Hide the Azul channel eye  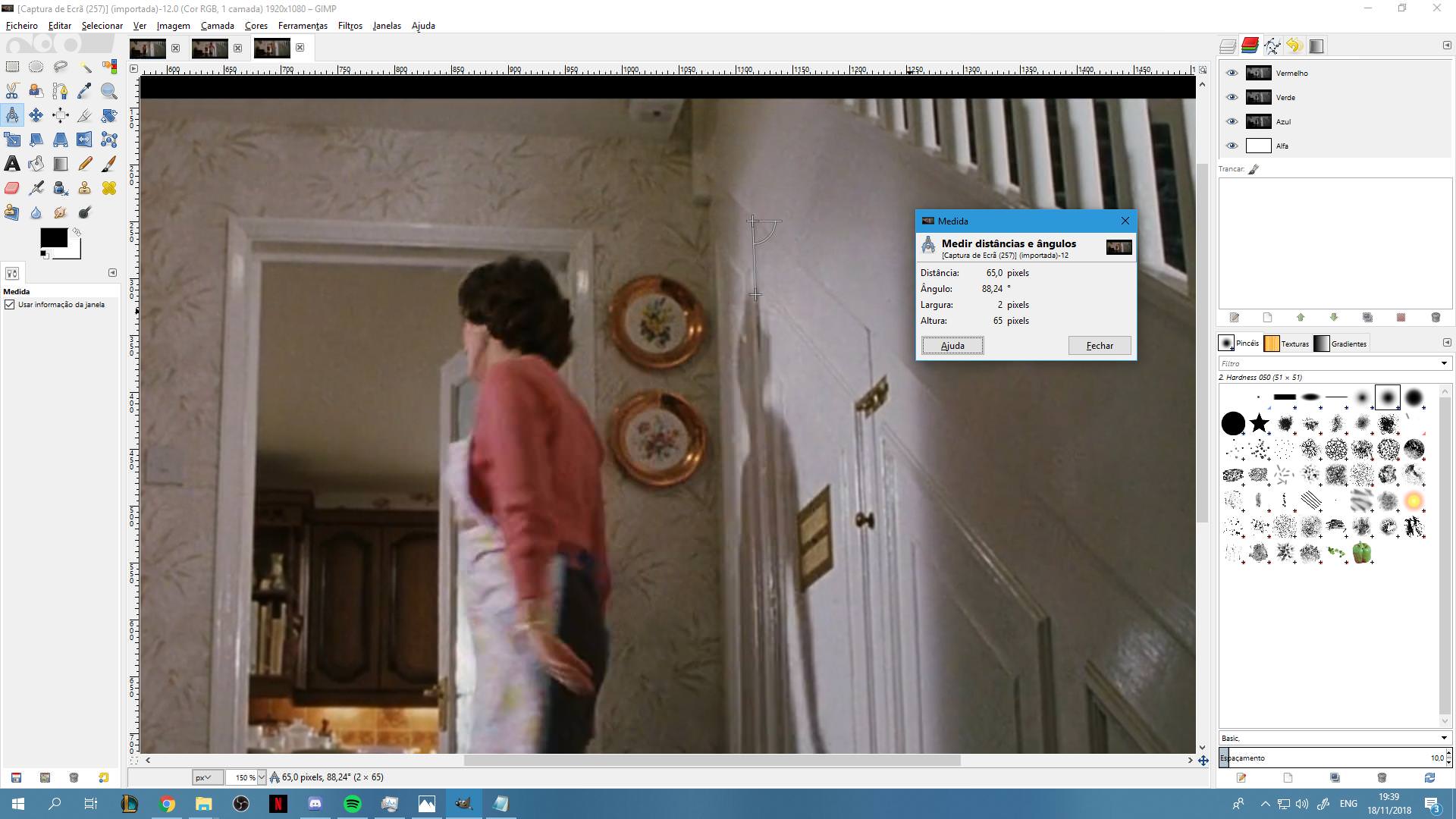tap(1232, 122)
